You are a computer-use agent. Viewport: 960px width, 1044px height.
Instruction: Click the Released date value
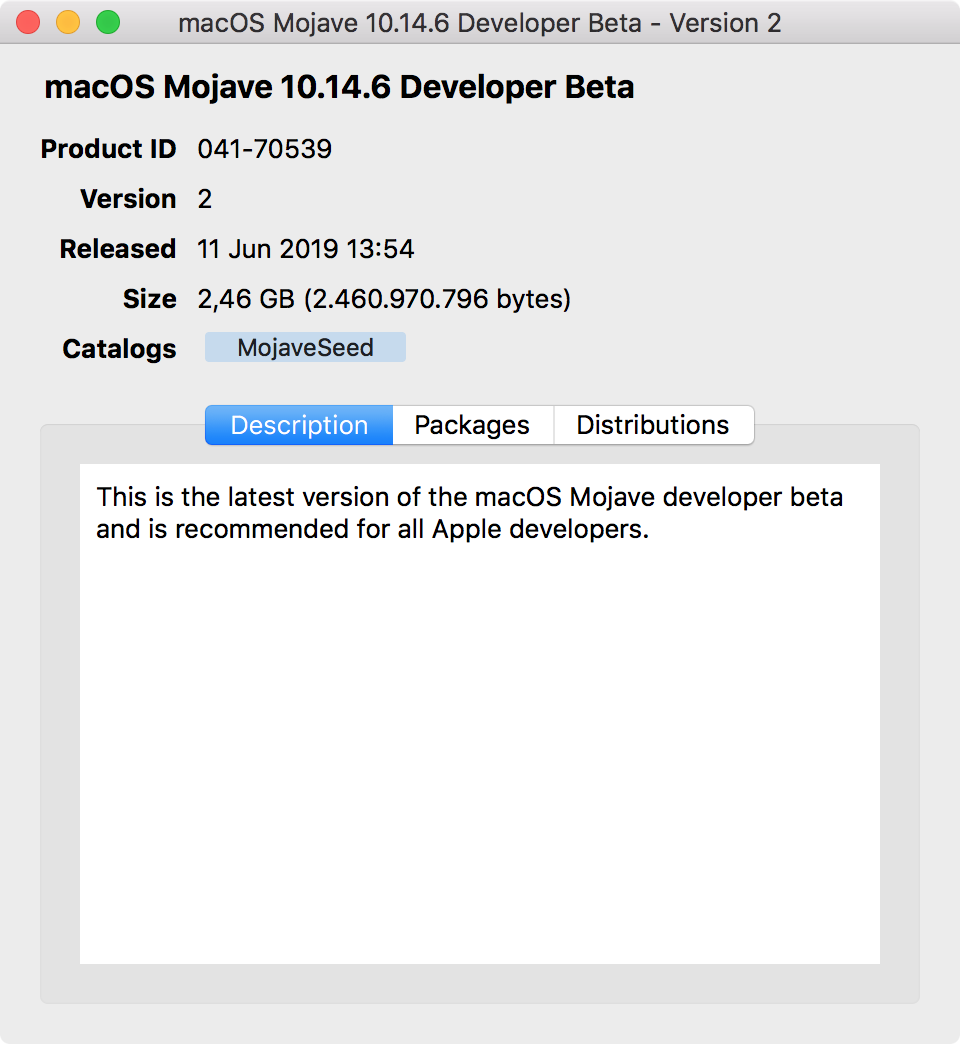click(x=306, y=249)
